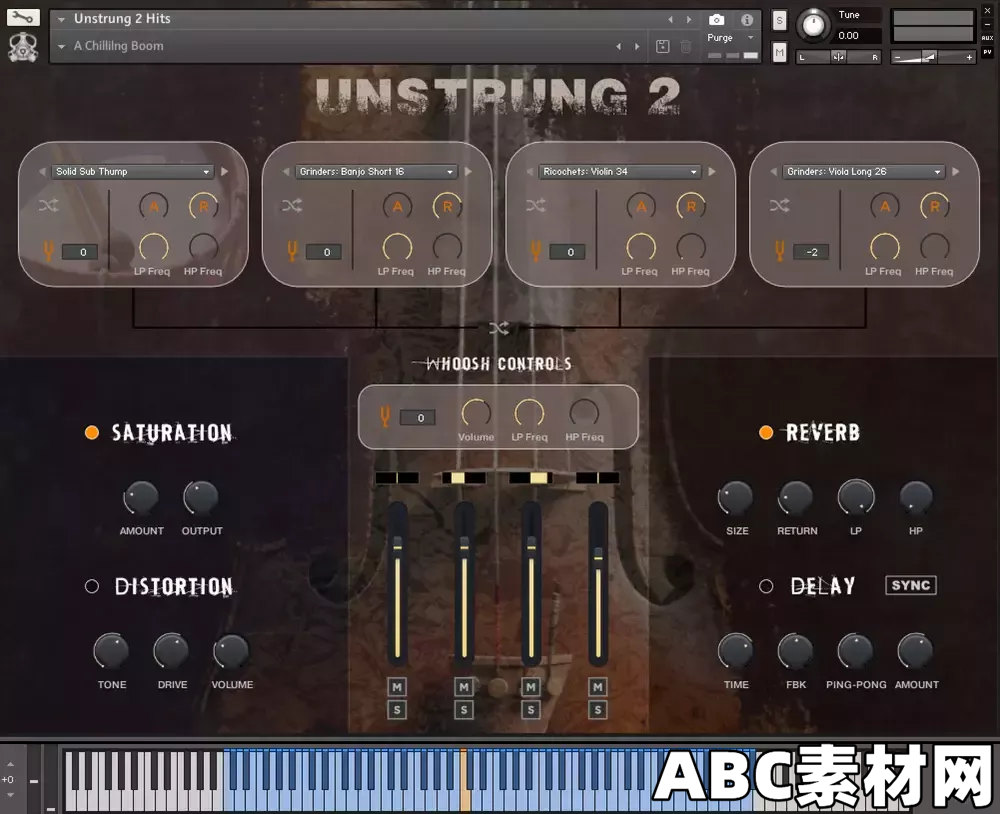Open the Ricochets Violin 34 sample dropdown
Viewport: 1000px width, 814px height.
coord(620,171)
